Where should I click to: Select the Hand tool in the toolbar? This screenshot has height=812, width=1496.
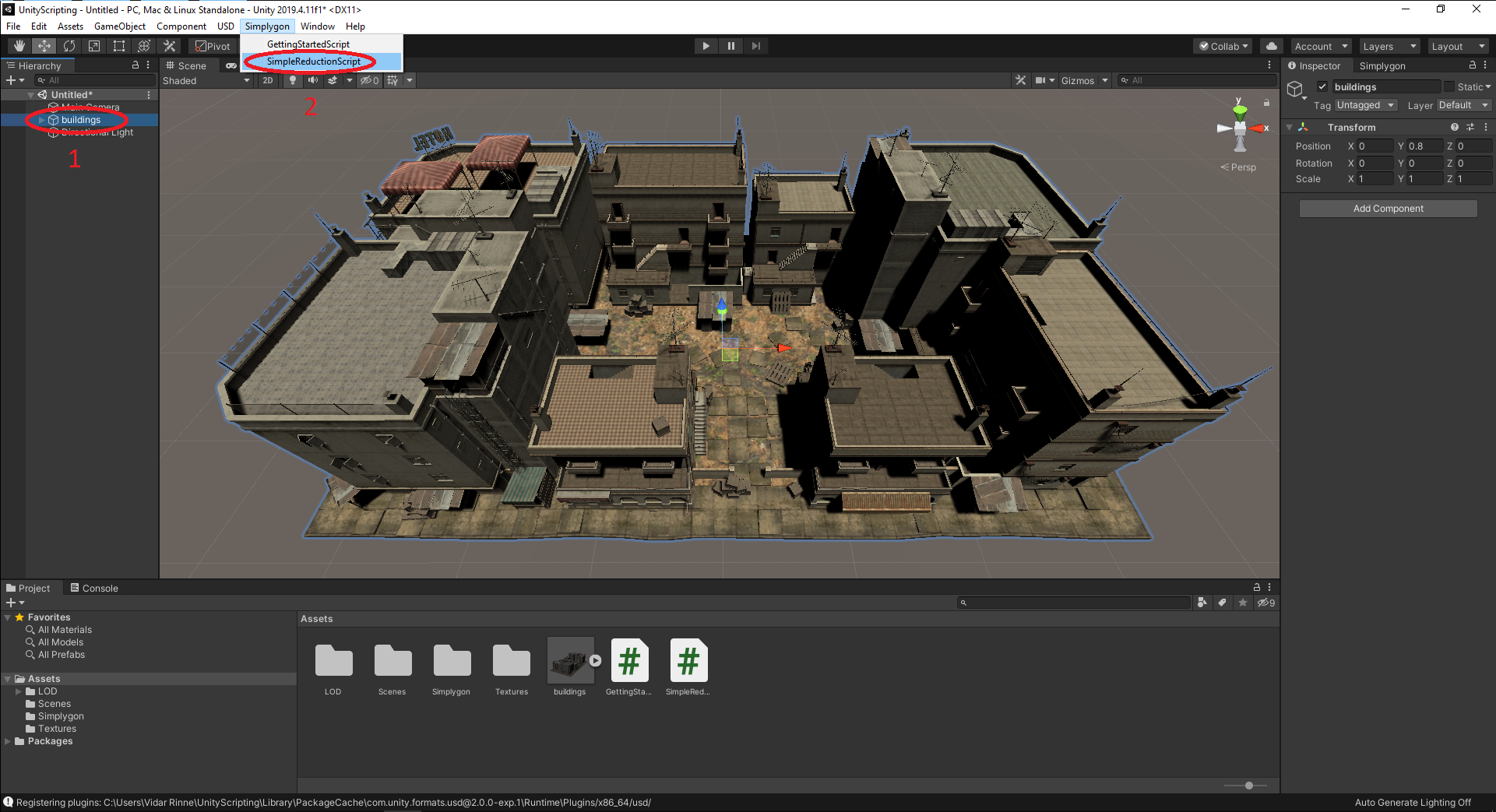coord(18,45)
